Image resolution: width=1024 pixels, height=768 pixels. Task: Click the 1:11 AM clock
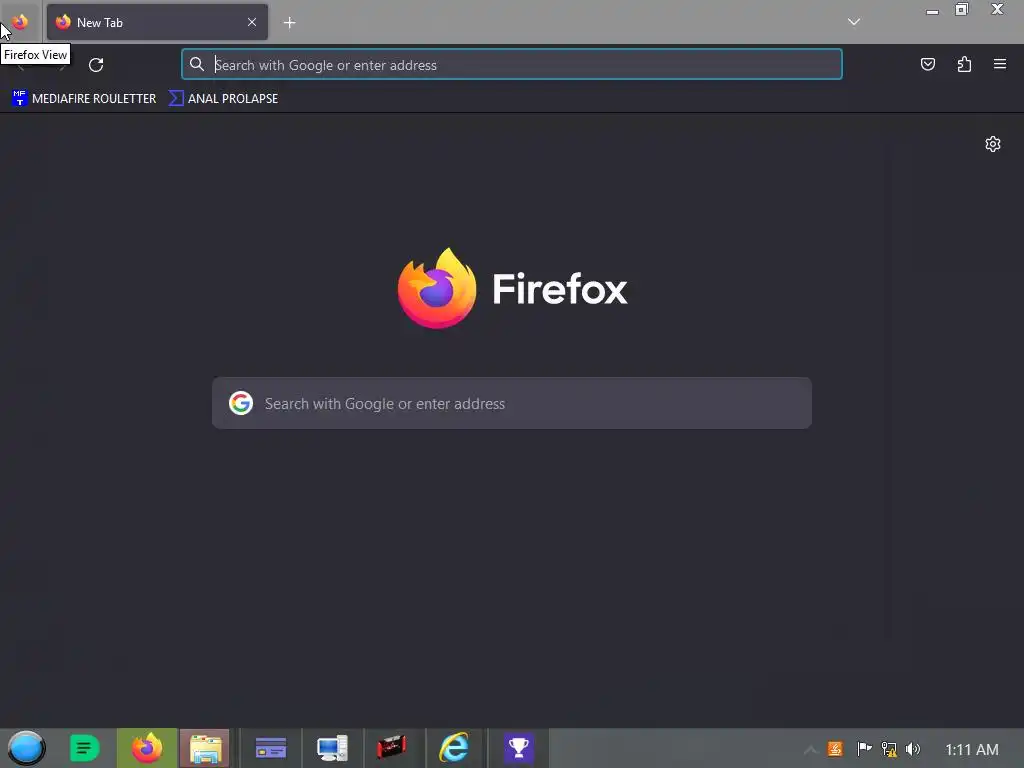972,749
